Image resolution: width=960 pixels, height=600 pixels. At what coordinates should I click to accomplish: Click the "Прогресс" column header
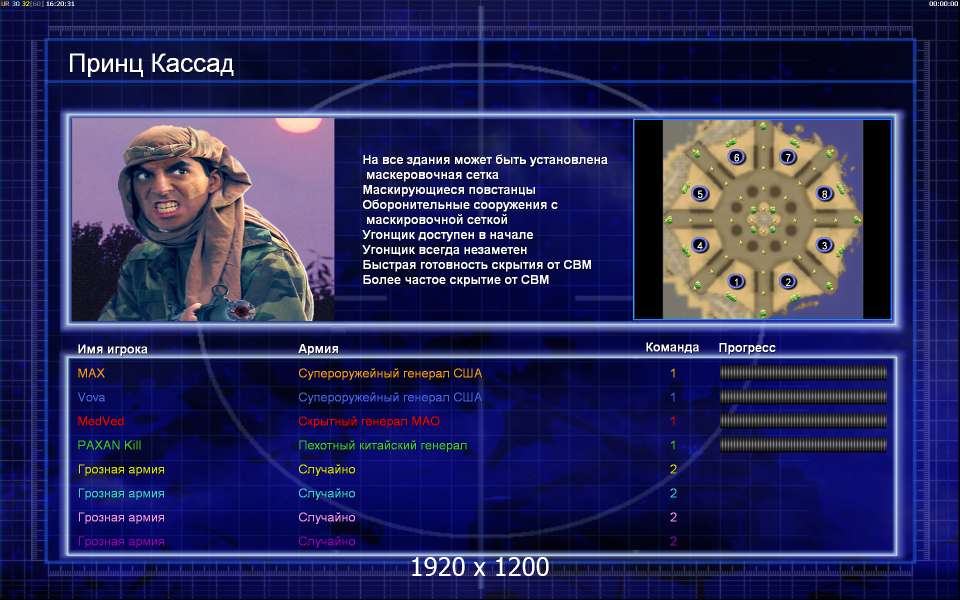click(747, 348)
